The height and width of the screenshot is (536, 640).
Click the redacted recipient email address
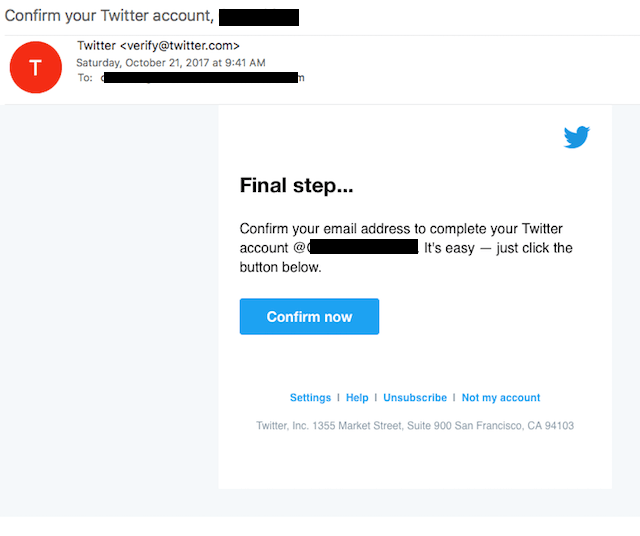click(x=202, y=78)
